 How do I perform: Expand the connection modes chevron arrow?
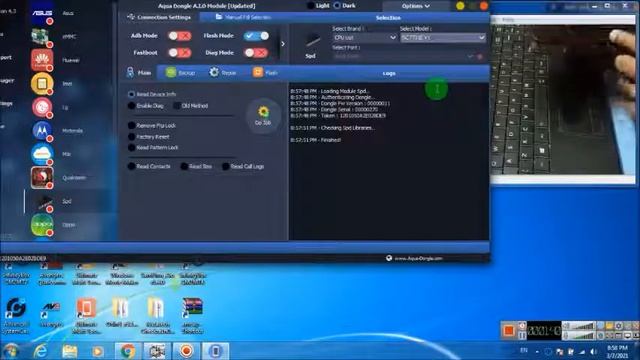pyautogui.click(x=283, y=44)
